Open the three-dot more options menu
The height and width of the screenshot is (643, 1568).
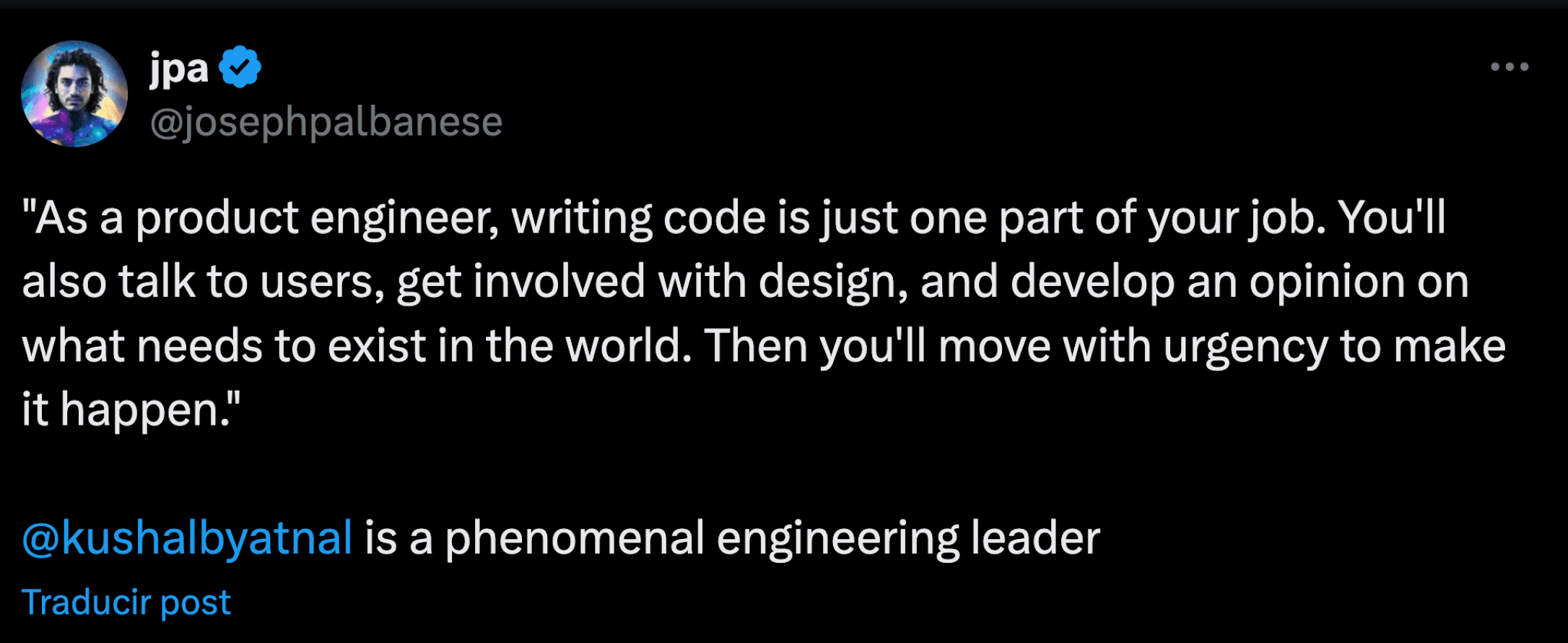tap(1510, 66)
